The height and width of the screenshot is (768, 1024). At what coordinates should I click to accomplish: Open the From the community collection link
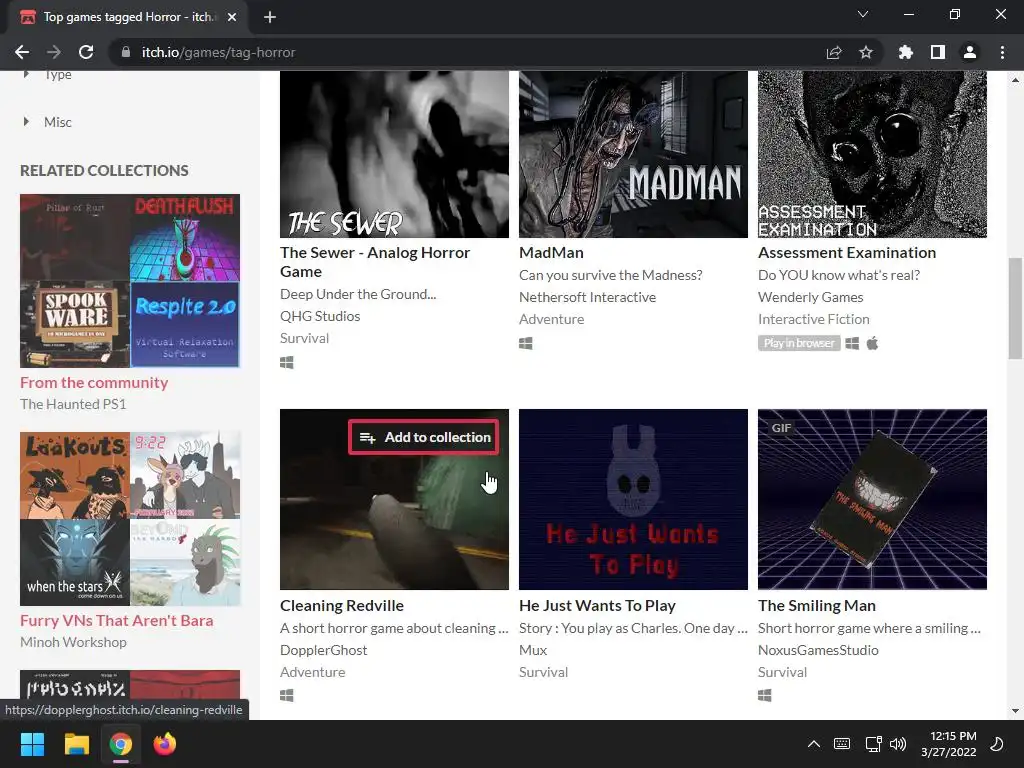pyautogui.click(x=94, y=383)
